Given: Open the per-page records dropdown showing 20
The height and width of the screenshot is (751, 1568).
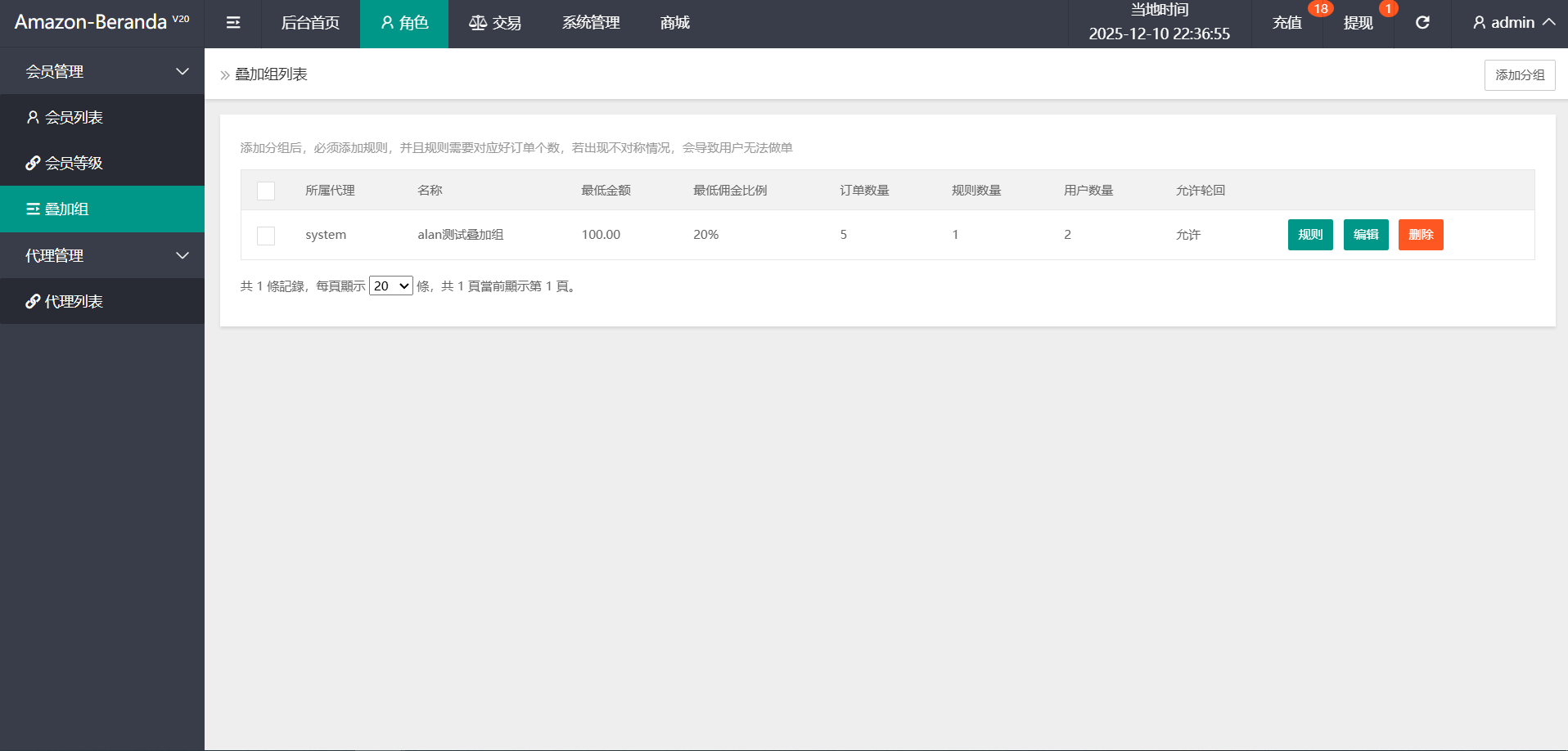Looking at the screenshot, I should 391,286.
